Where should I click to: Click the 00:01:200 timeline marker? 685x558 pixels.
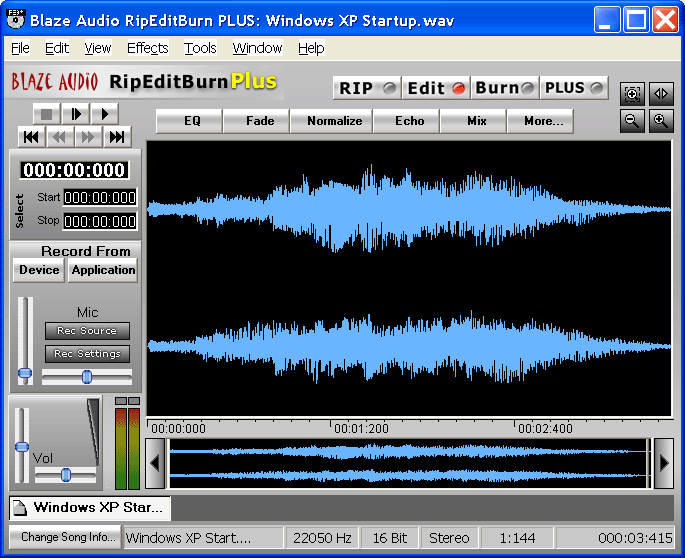coord(361,429)
